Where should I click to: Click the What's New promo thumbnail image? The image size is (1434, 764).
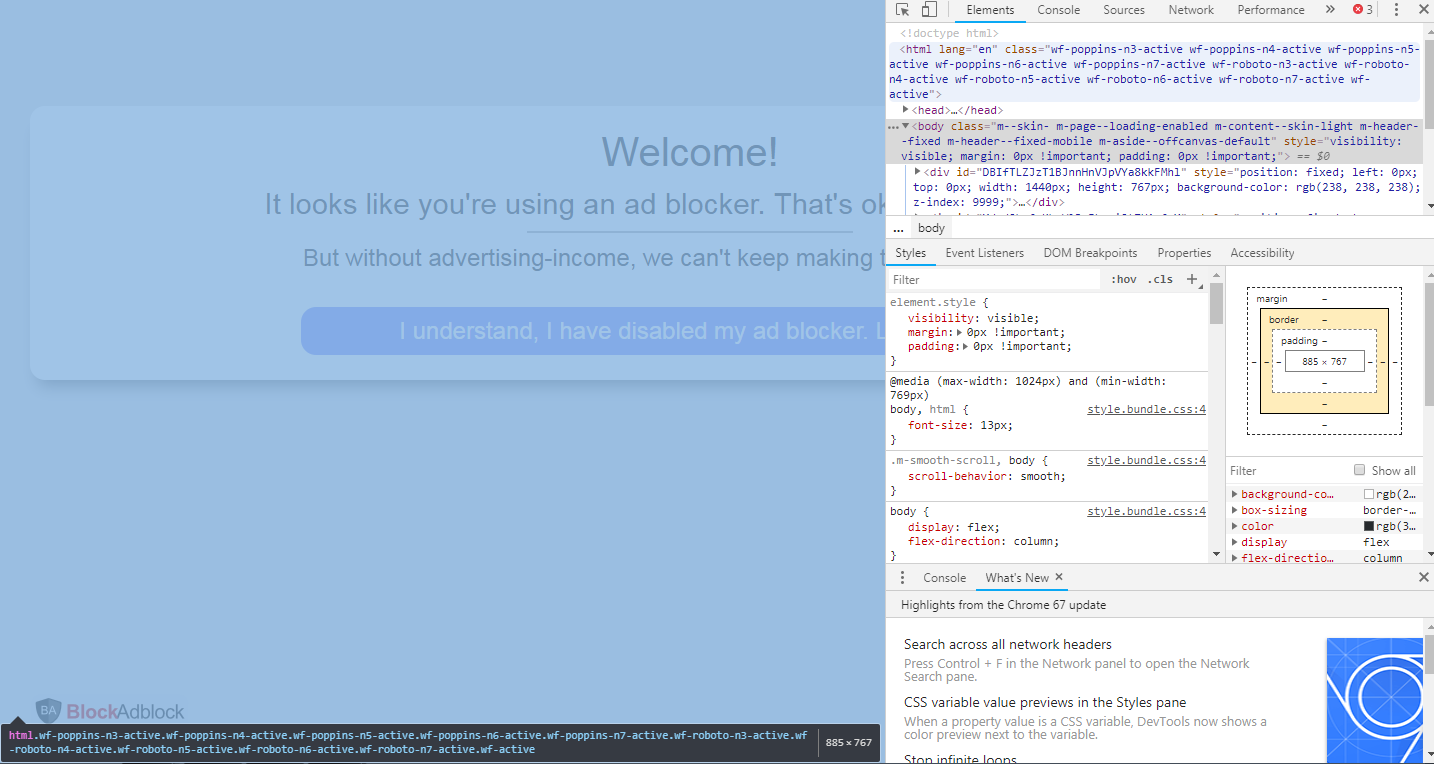pos(1374,700)
